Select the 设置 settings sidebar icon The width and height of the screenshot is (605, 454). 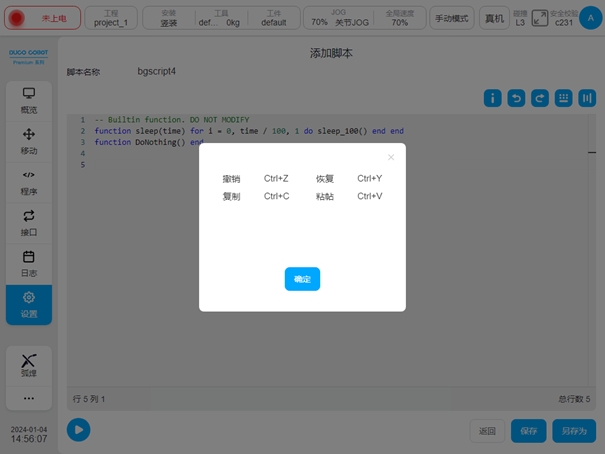[x=29, y=304]
